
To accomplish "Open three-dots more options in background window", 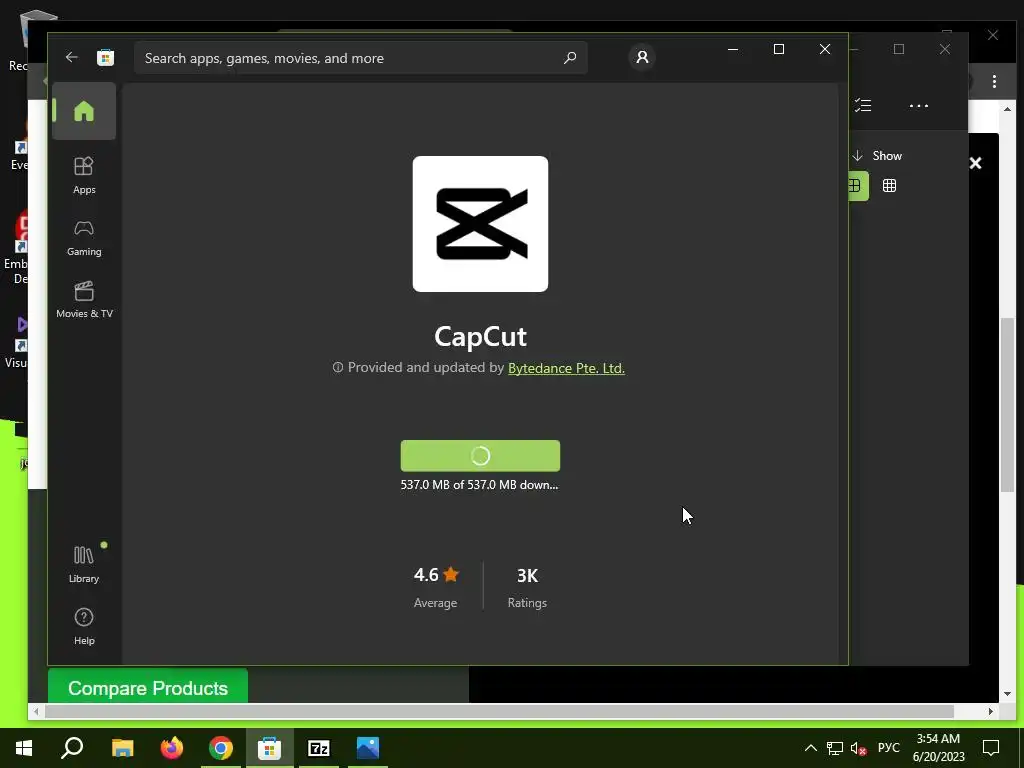I will click(918, 106).
